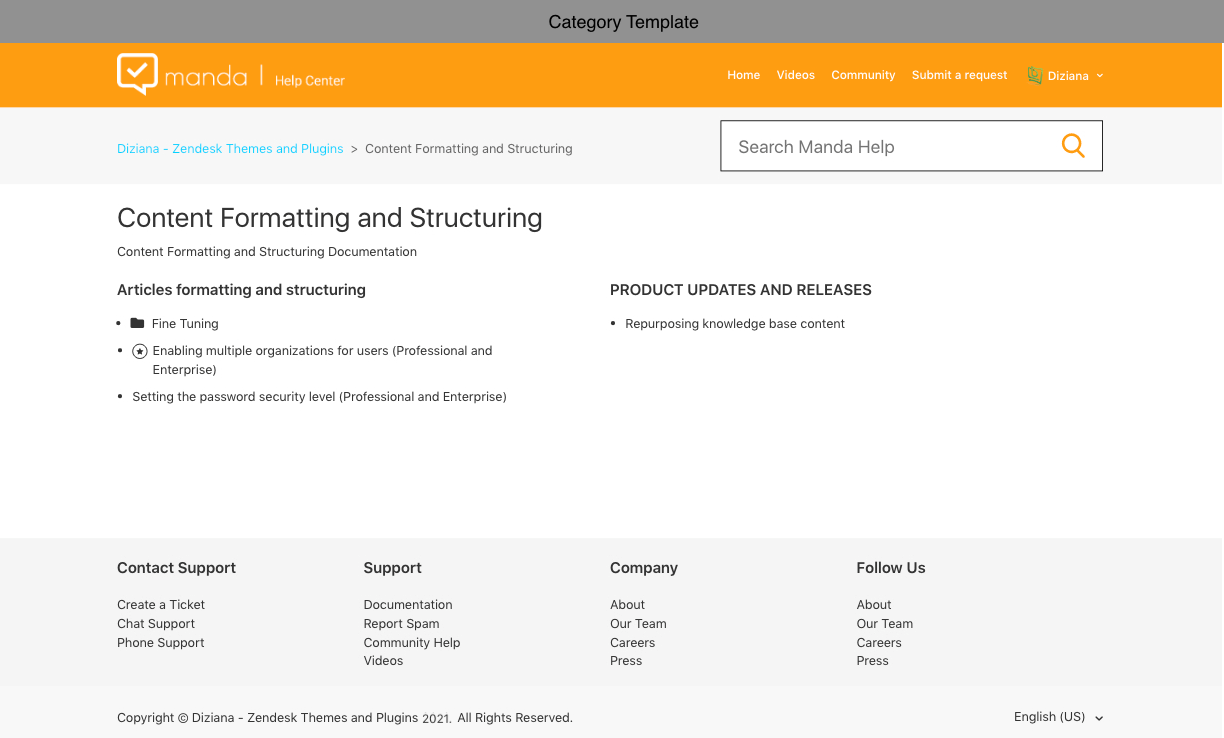Open Enabling multiple organizations for users article
The image size is (1224, 738).
pos(322,360)
